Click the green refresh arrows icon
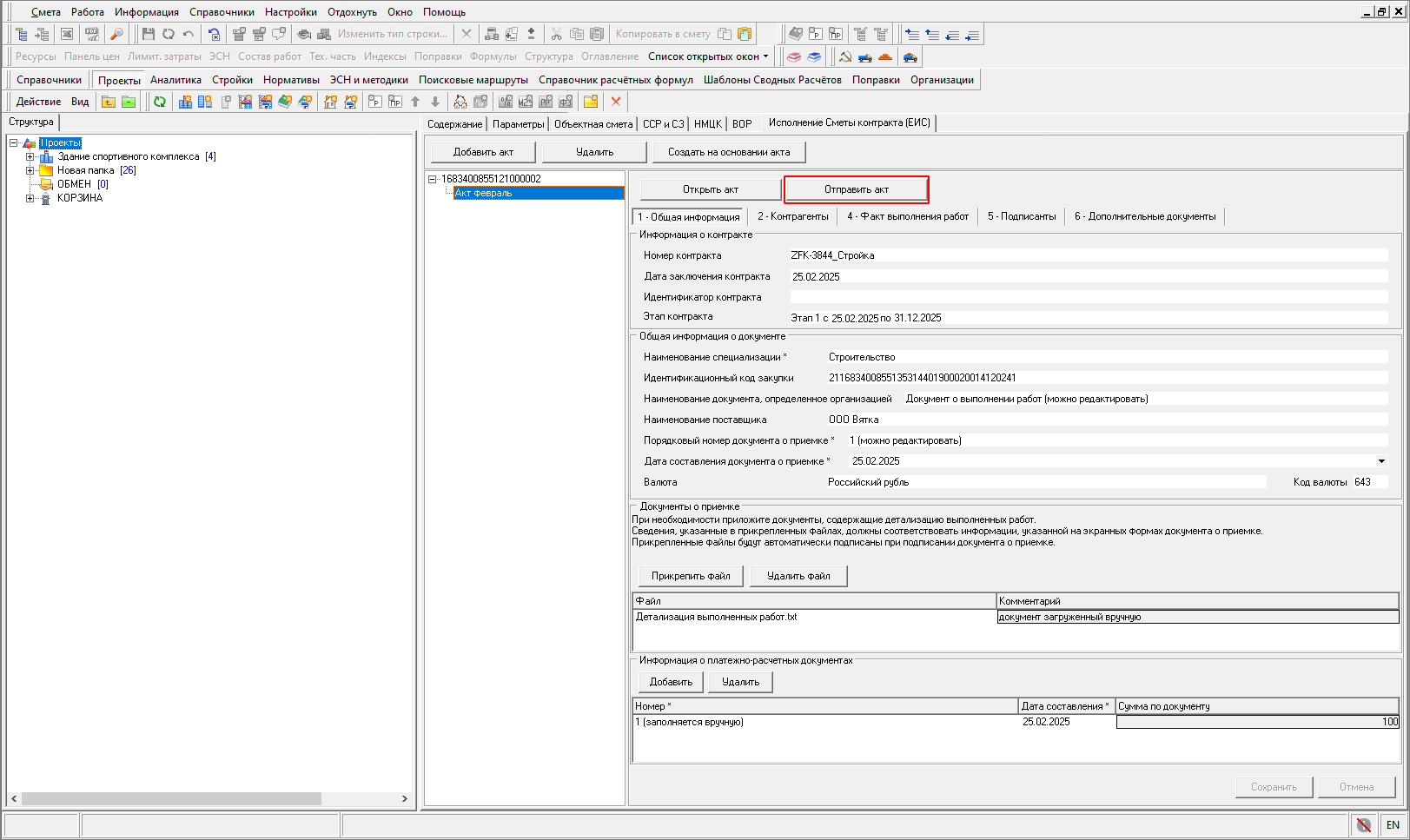 click(160, 102)
